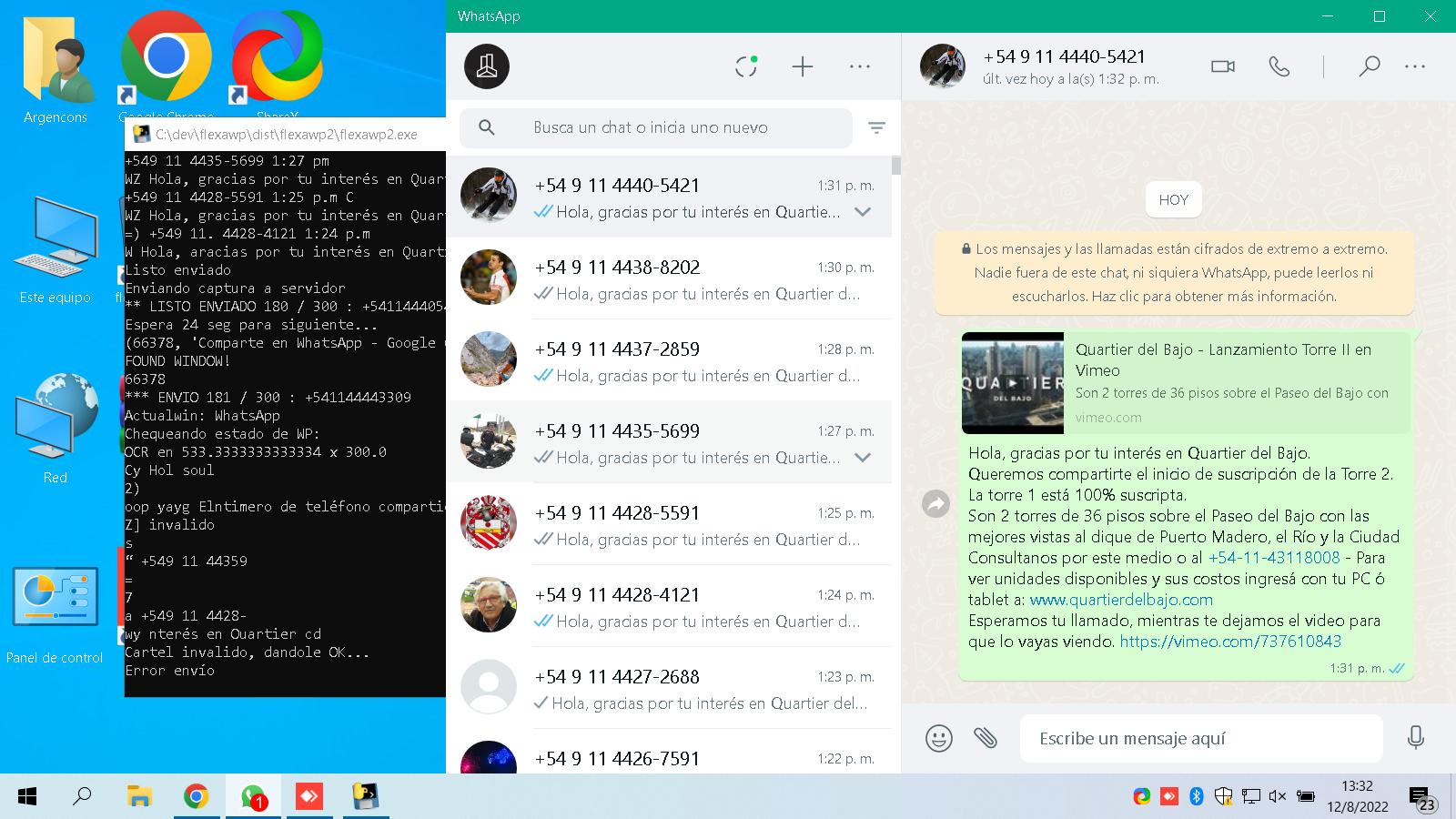Open chat +54 9 11 4437-2859
The width and height of the screenshot is (1456, 819).
tap(669, 360)
